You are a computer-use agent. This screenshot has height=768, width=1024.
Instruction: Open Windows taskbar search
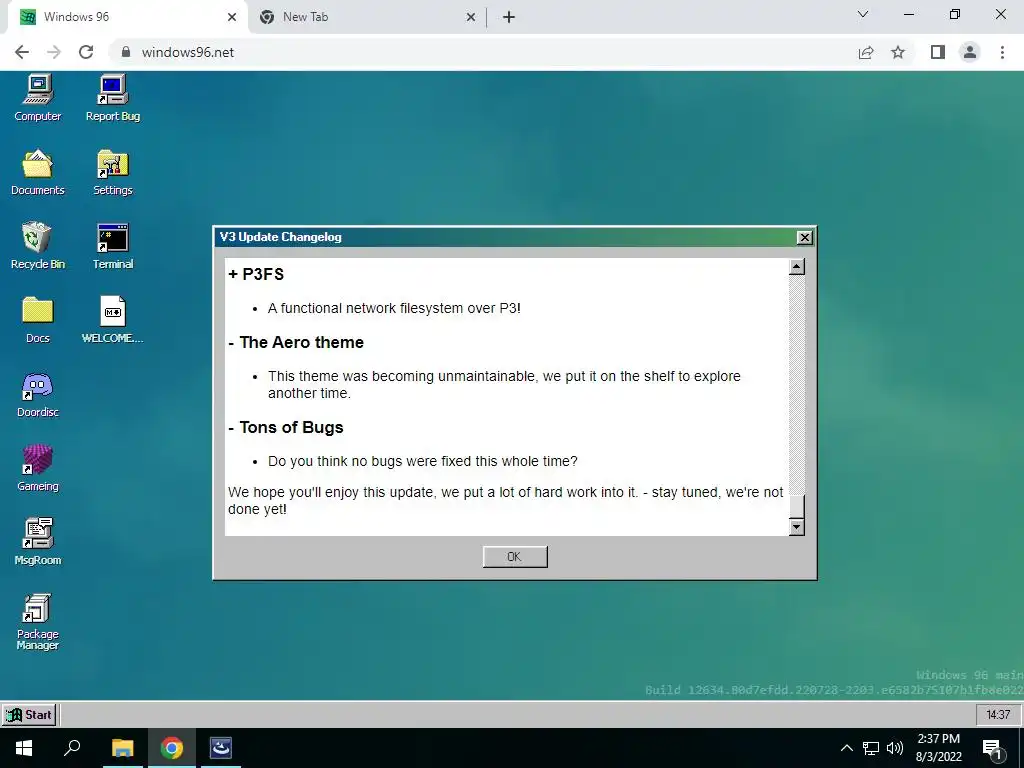72,748
